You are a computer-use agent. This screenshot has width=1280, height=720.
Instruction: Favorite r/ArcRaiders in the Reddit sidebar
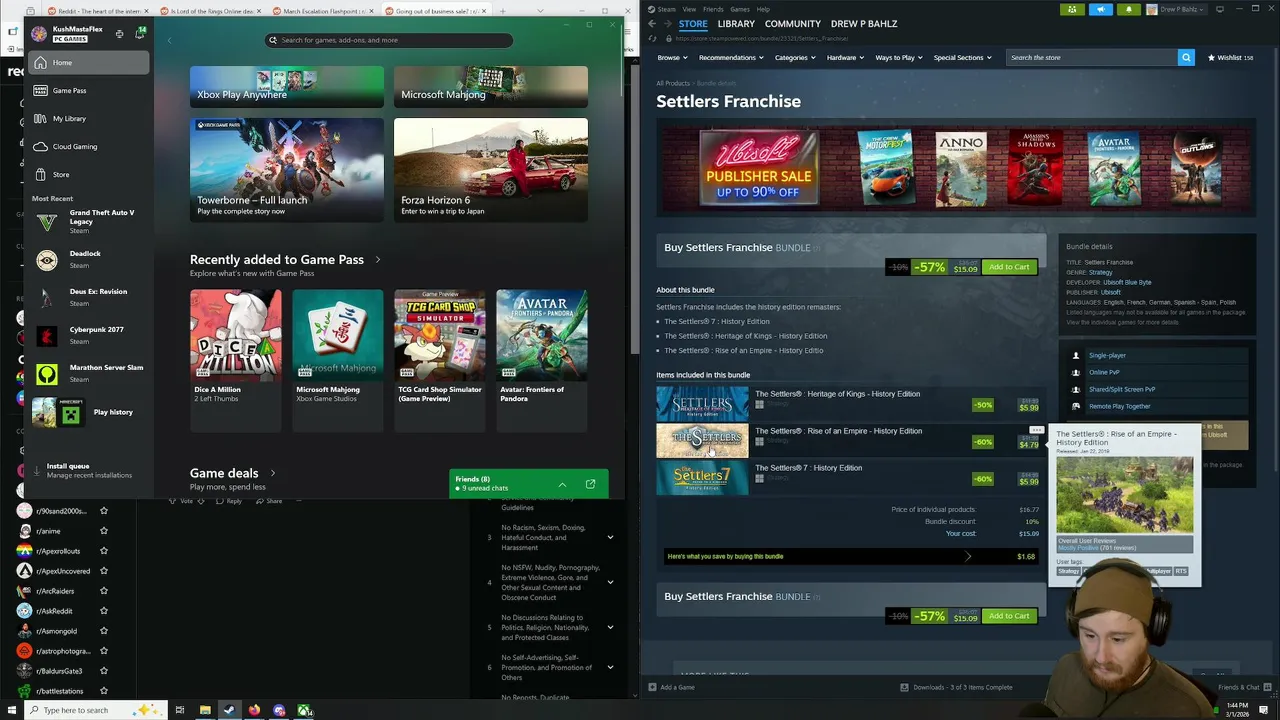point(103,591)
